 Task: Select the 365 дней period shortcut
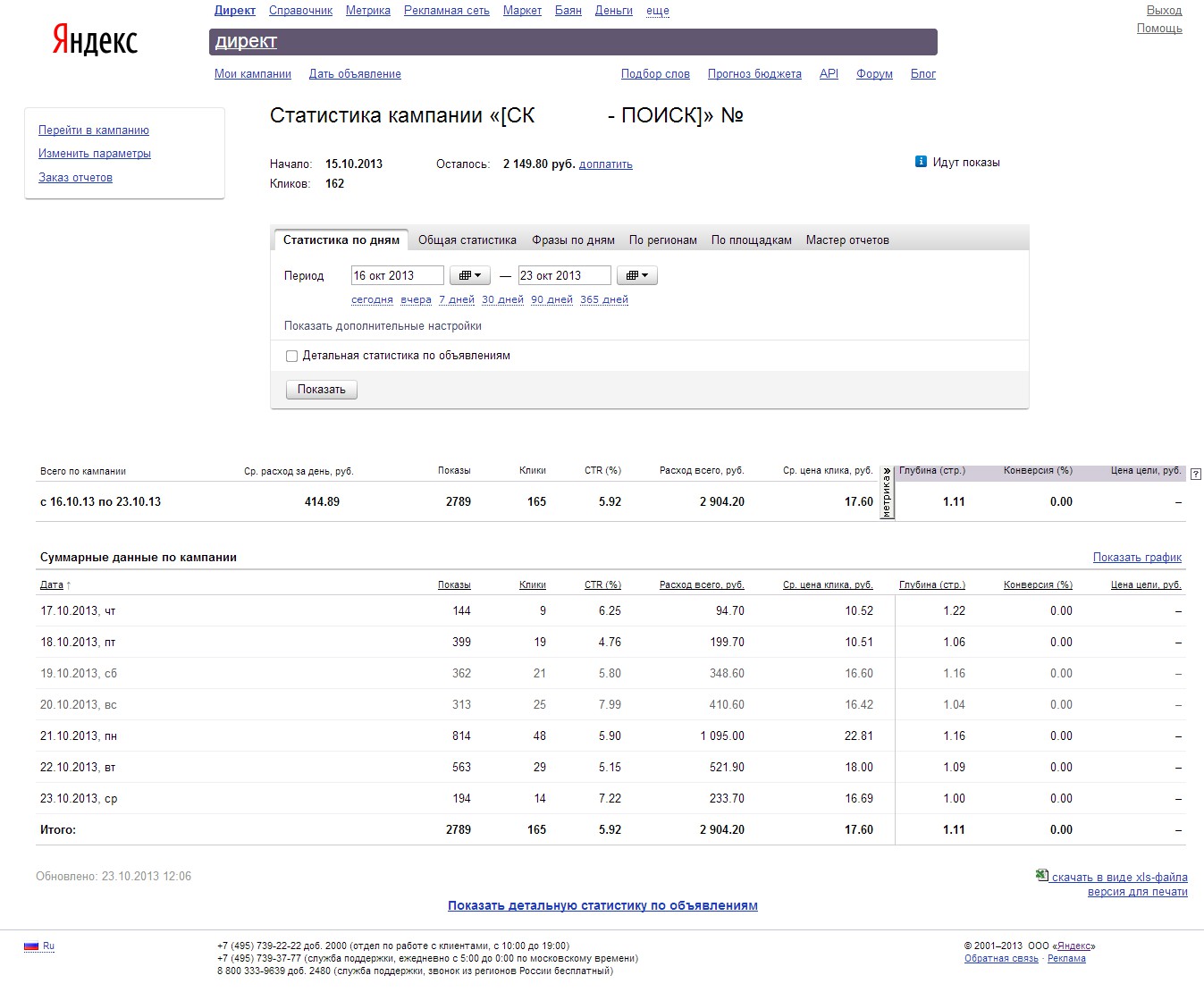[x=604, y=299]
